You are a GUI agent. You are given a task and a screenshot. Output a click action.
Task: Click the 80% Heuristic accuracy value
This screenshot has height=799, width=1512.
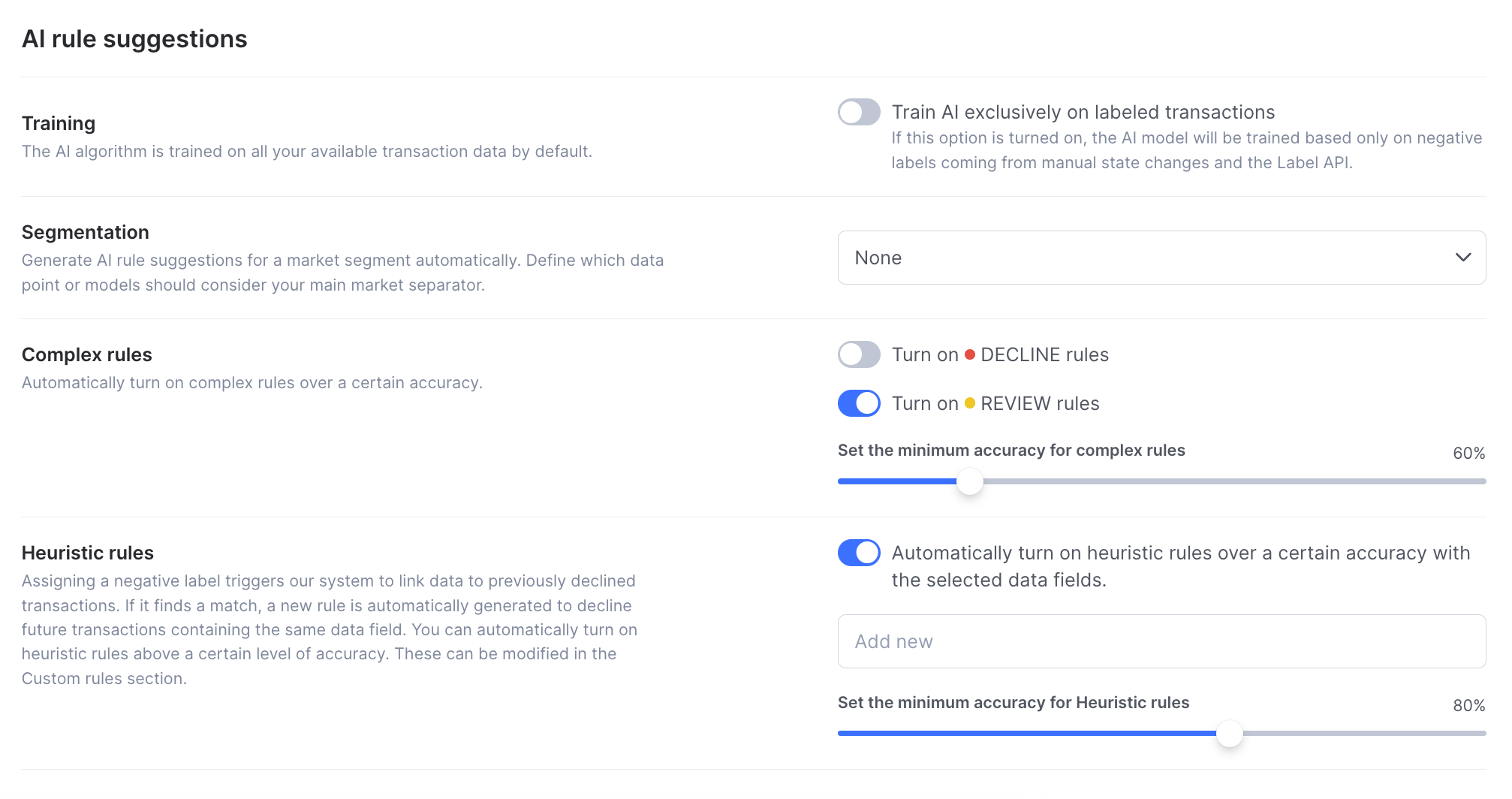click(1468, 705)
